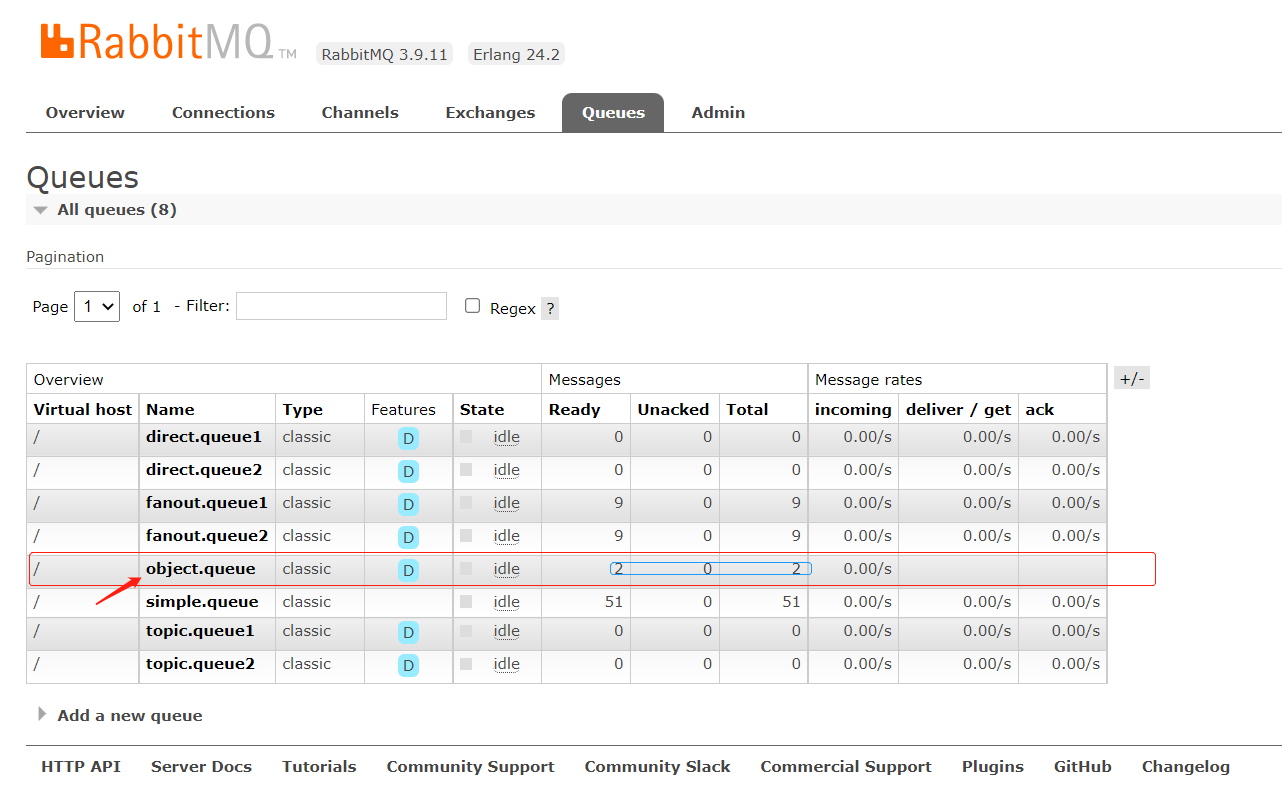
Task: Click the D feature badge for direct.queue2
Action: point(408,472)
